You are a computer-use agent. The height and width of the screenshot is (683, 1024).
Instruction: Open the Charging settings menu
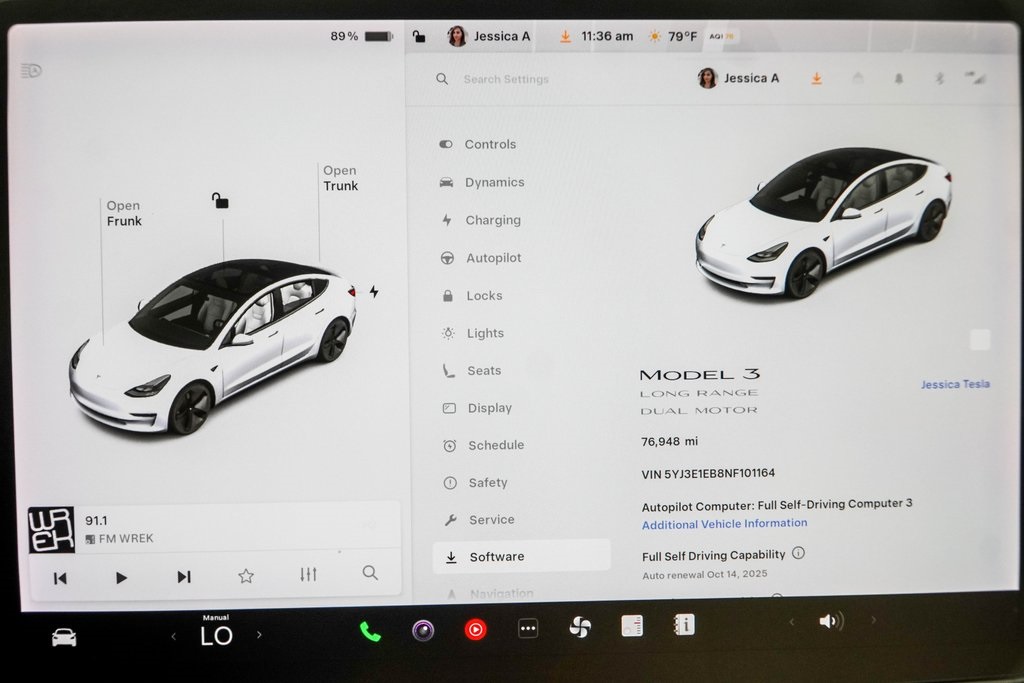(482, 220)
